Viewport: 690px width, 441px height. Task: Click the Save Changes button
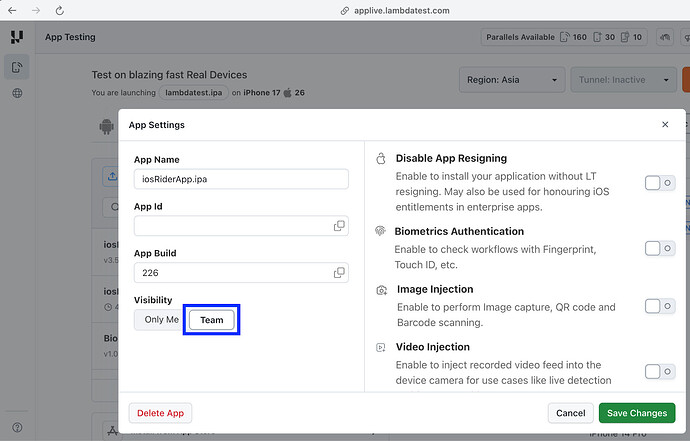tap(636, 413)
